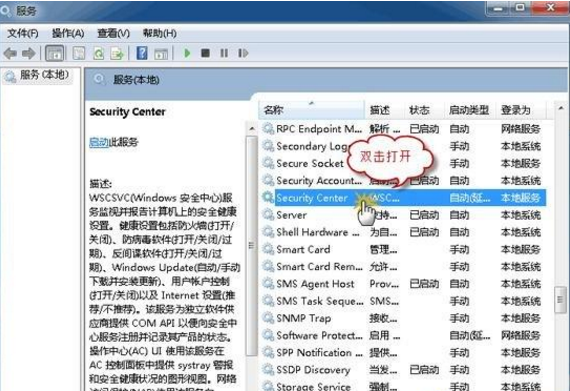
Task: Click the gear icon beside Smart Card
Action: tap(268, 249)
